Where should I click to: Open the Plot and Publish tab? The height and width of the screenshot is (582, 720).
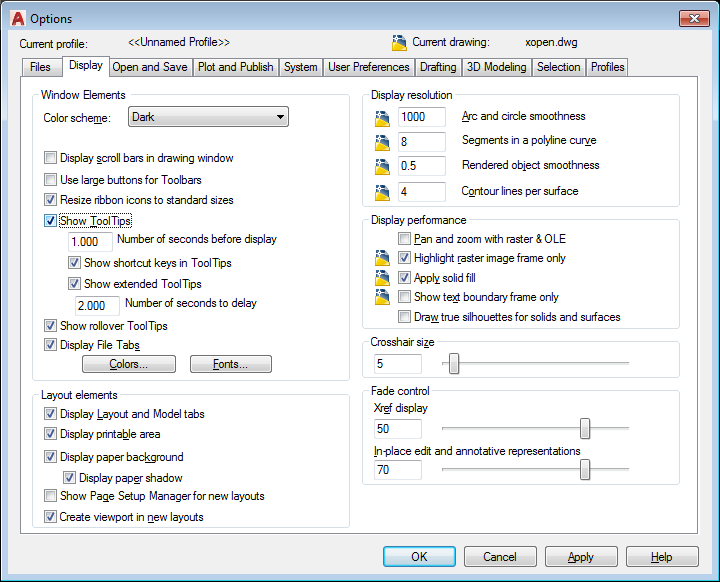point(235,67)
